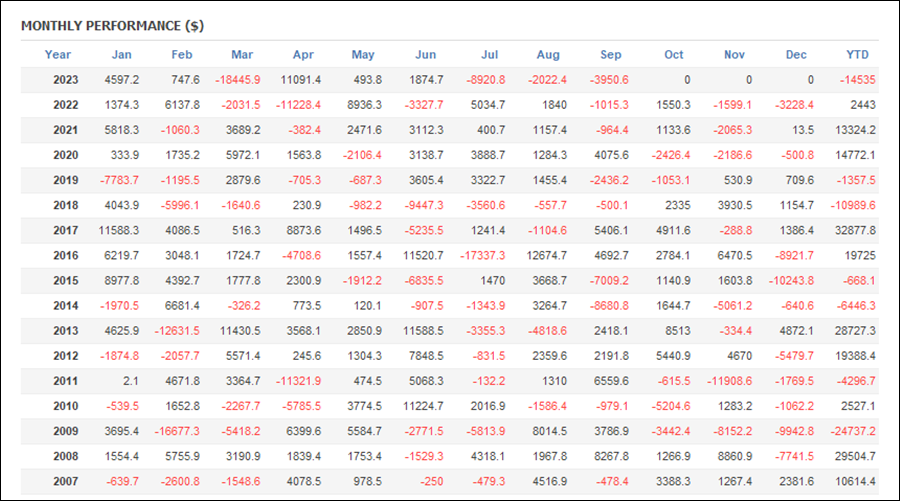Viewport: 900px width, 501px height.
Task: Select the 2008 YTD value 29504.7
Action: [855, 456]
